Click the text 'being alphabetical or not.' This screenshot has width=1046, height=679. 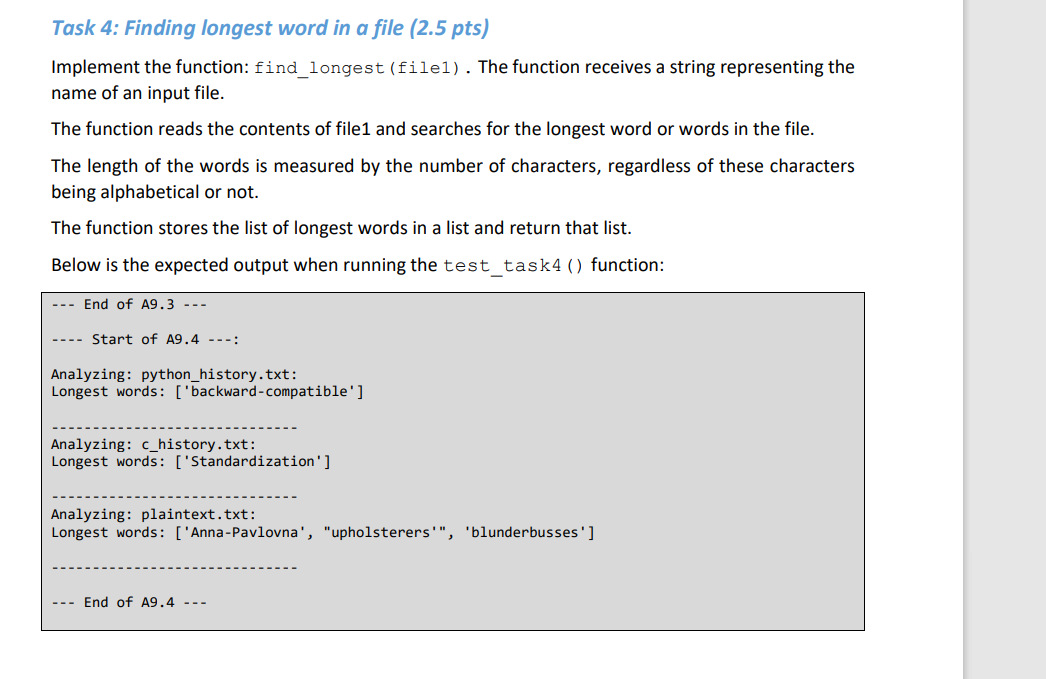coord(155,192)
